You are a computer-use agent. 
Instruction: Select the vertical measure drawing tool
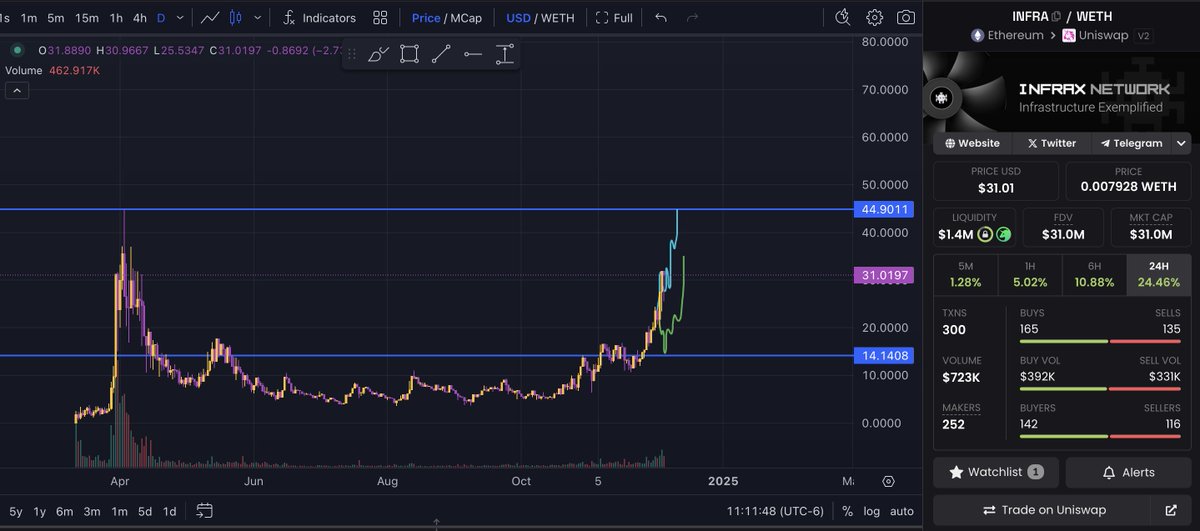coord(505,55)
